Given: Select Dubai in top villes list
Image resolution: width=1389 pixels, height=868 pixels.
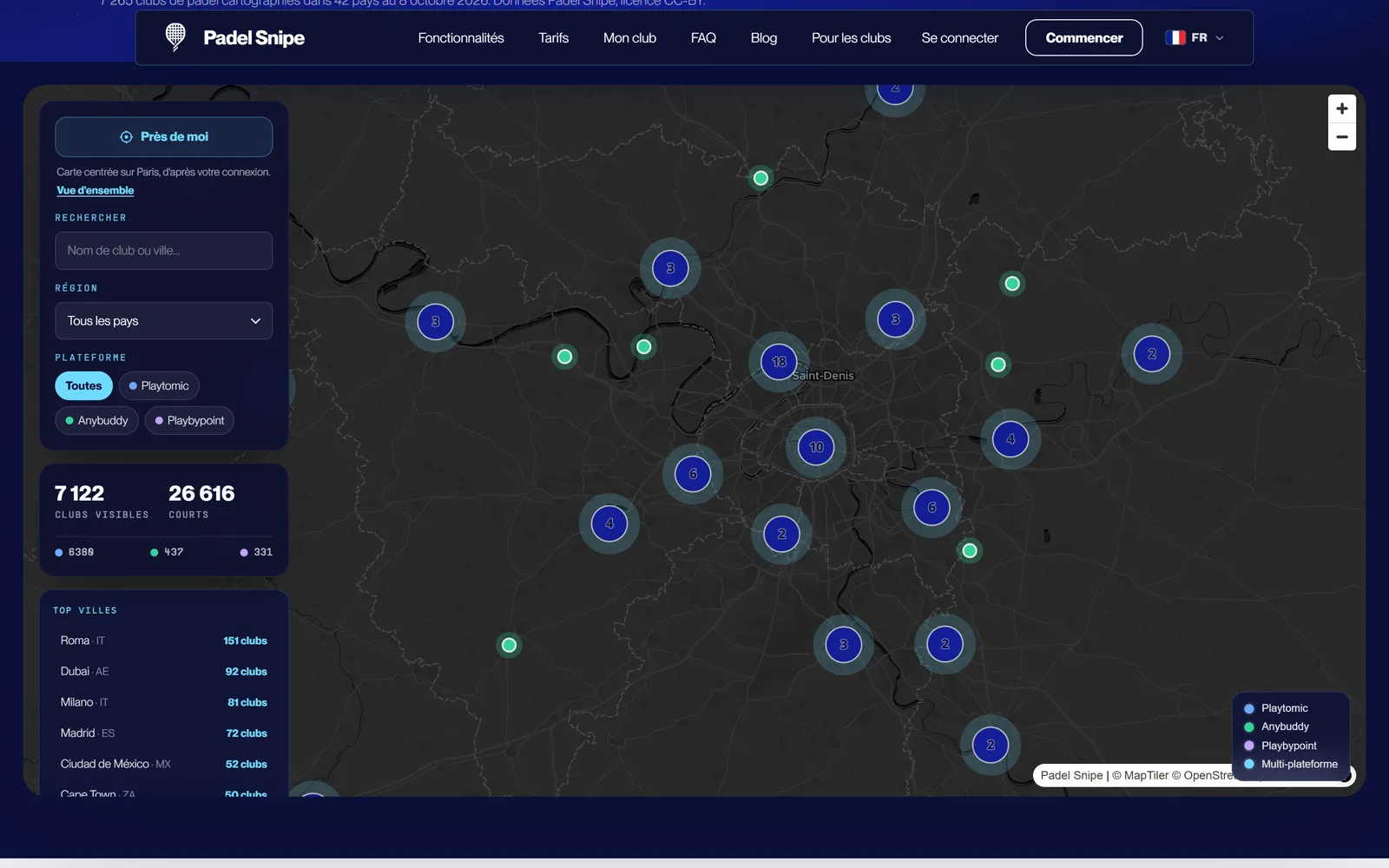Looking at the screenshot, I should tap(164, 671).
